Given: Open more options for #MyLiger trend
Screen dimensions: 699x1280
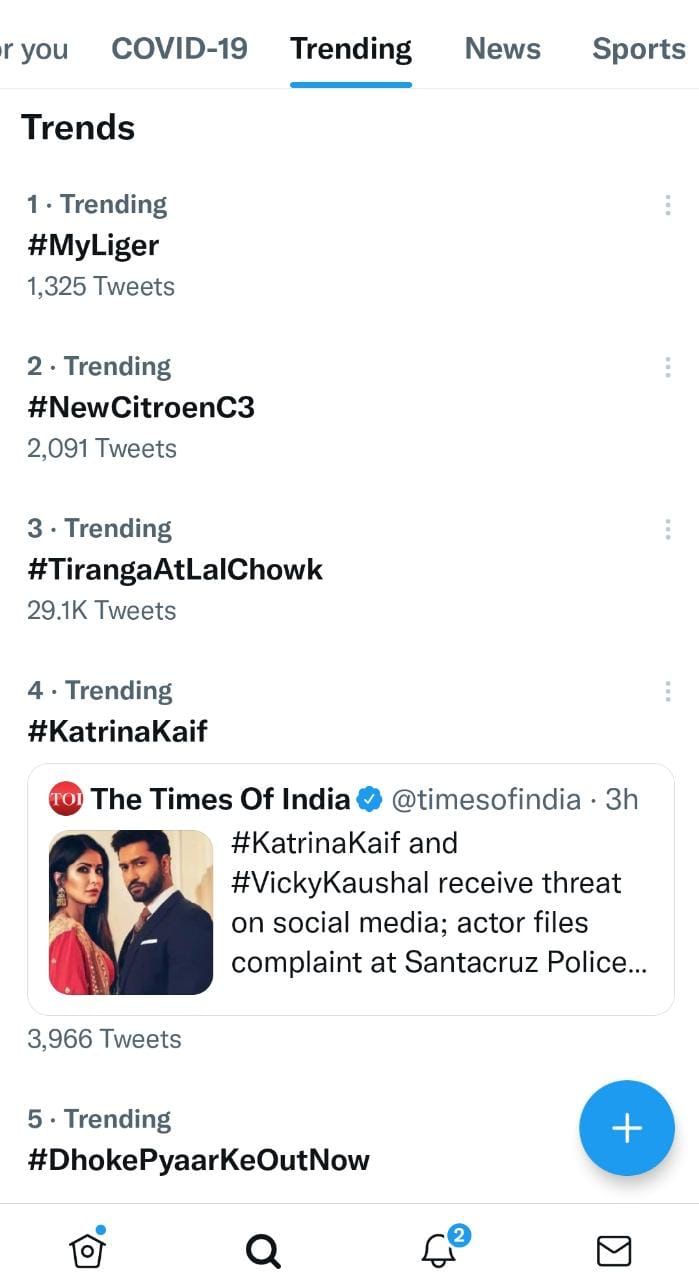Looking at the screenshot, I should (667, 205).
